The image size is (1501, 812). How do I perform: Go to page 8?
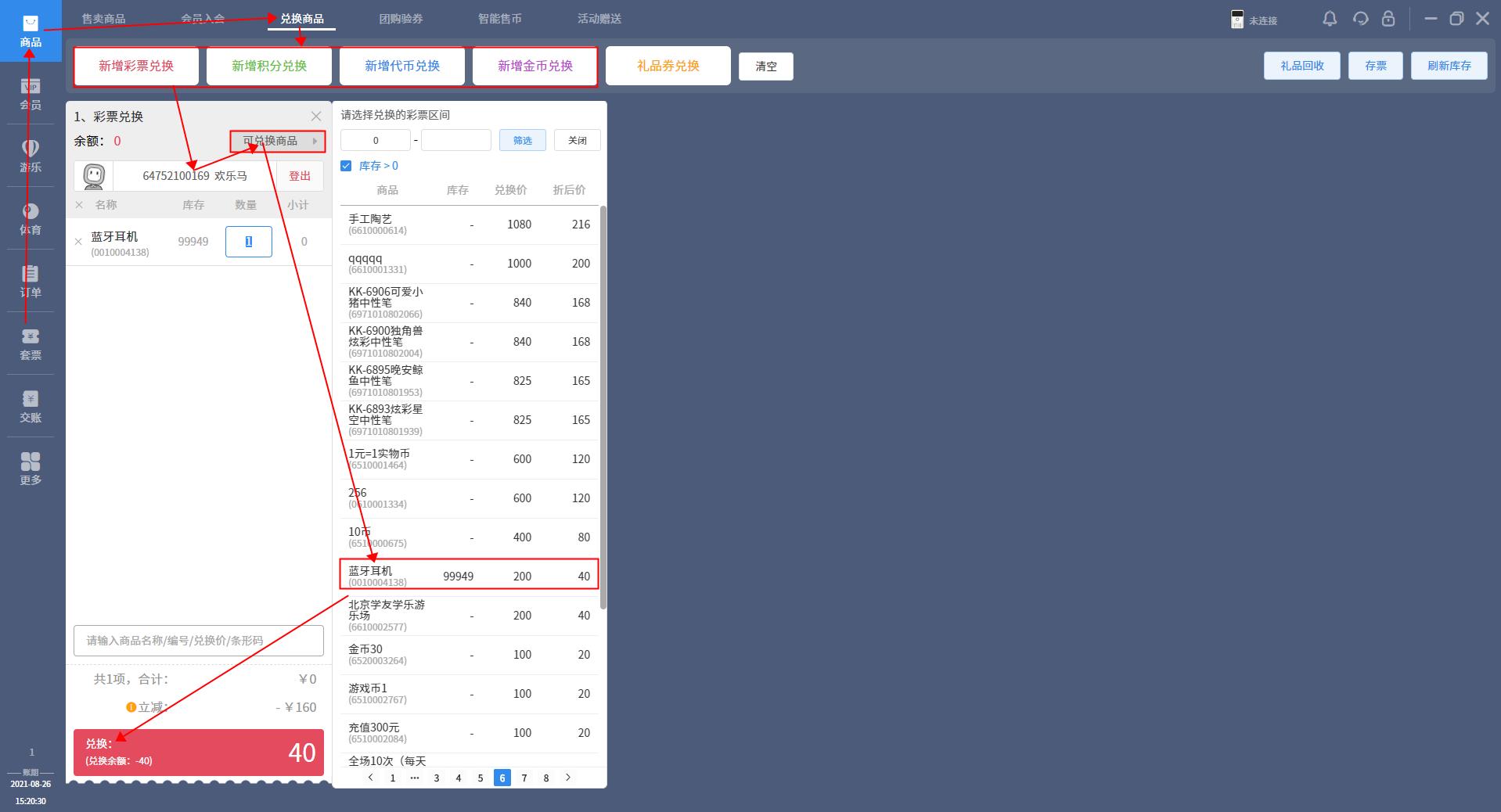[546, 778]
